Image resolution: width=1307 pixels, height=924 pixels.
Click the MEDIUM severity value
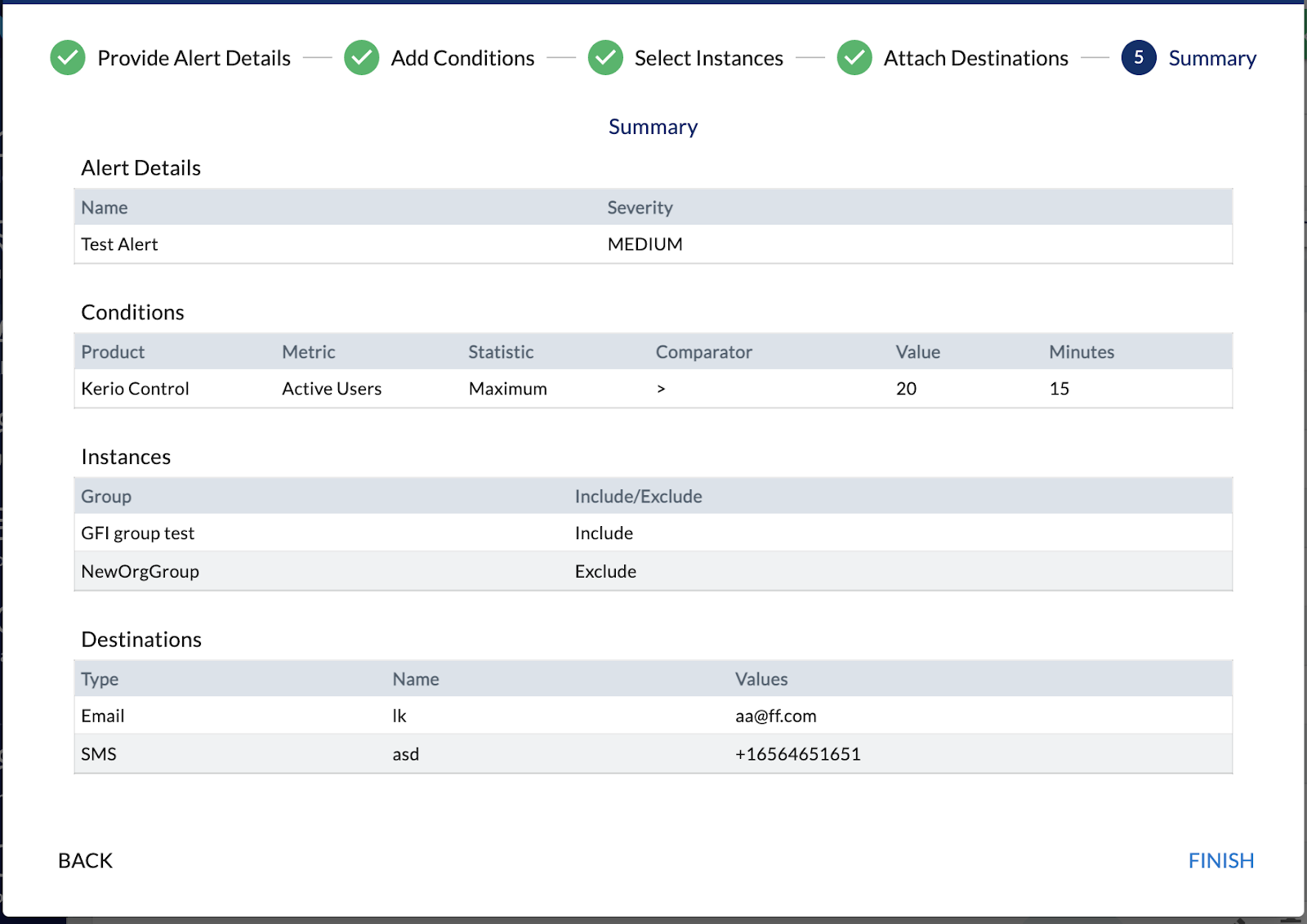click(645, 244)
